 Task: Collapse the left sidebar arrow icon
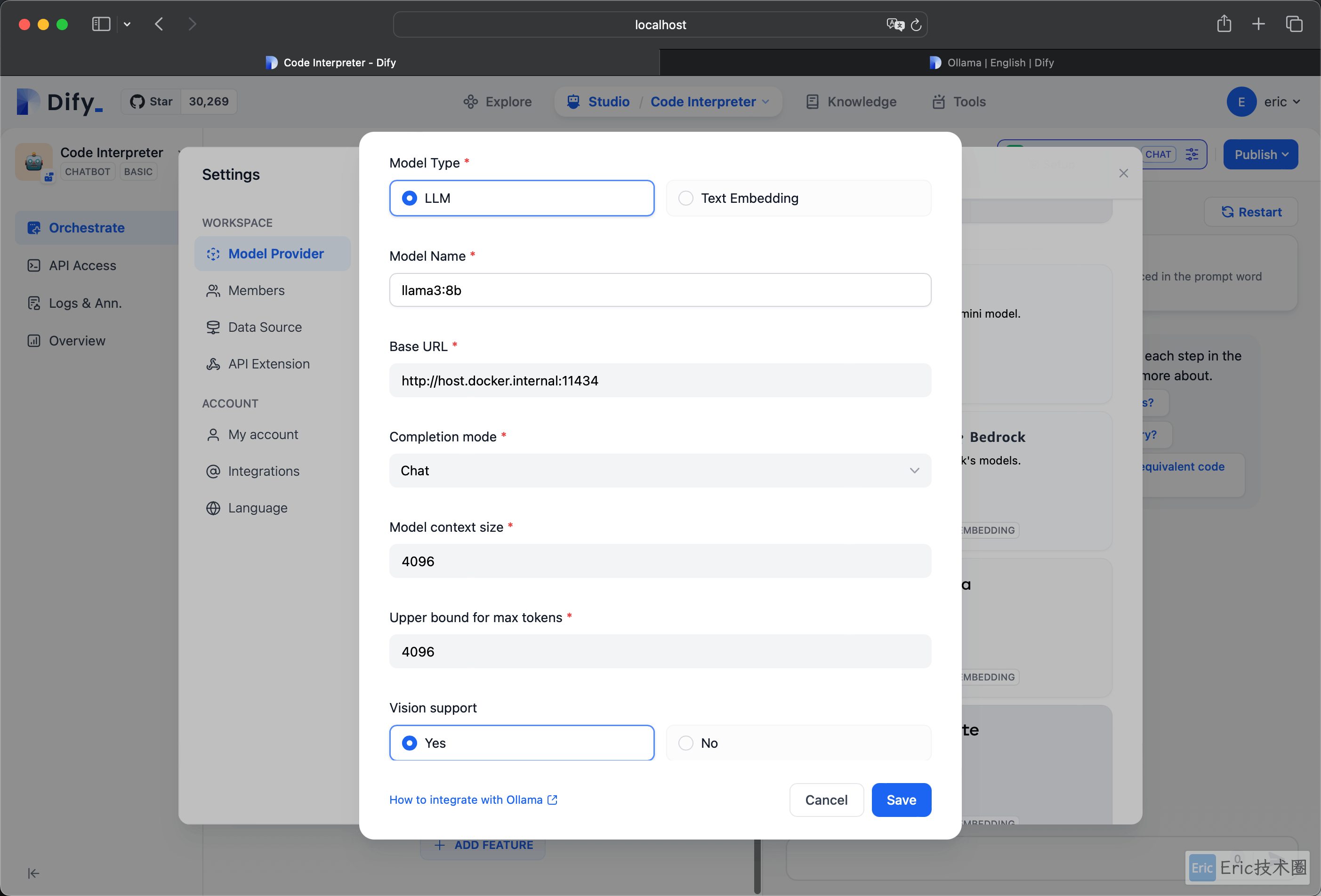pyautogui.click(x=33, y=873)
